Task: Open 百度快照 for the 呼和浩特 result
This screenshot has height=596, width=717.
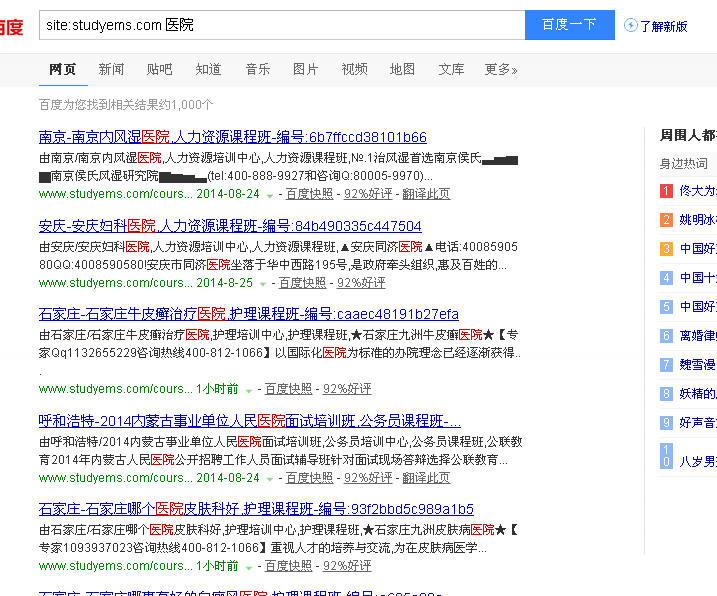Action: click(x=310, y=478)
